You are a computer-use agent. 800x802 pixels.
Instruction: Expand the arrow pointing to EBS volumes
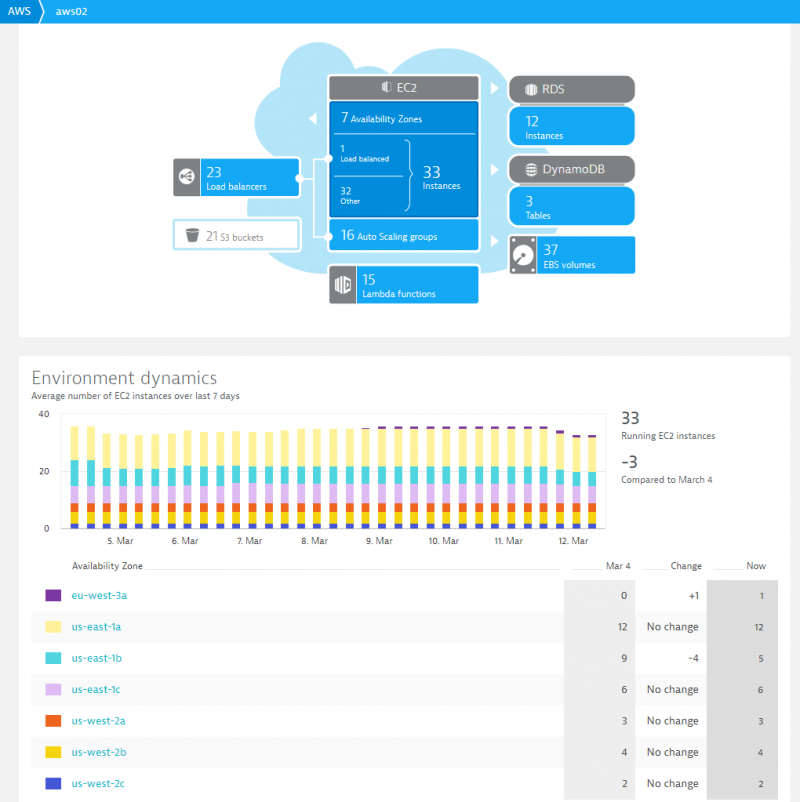pyautogui.click(x=494, y=242)
